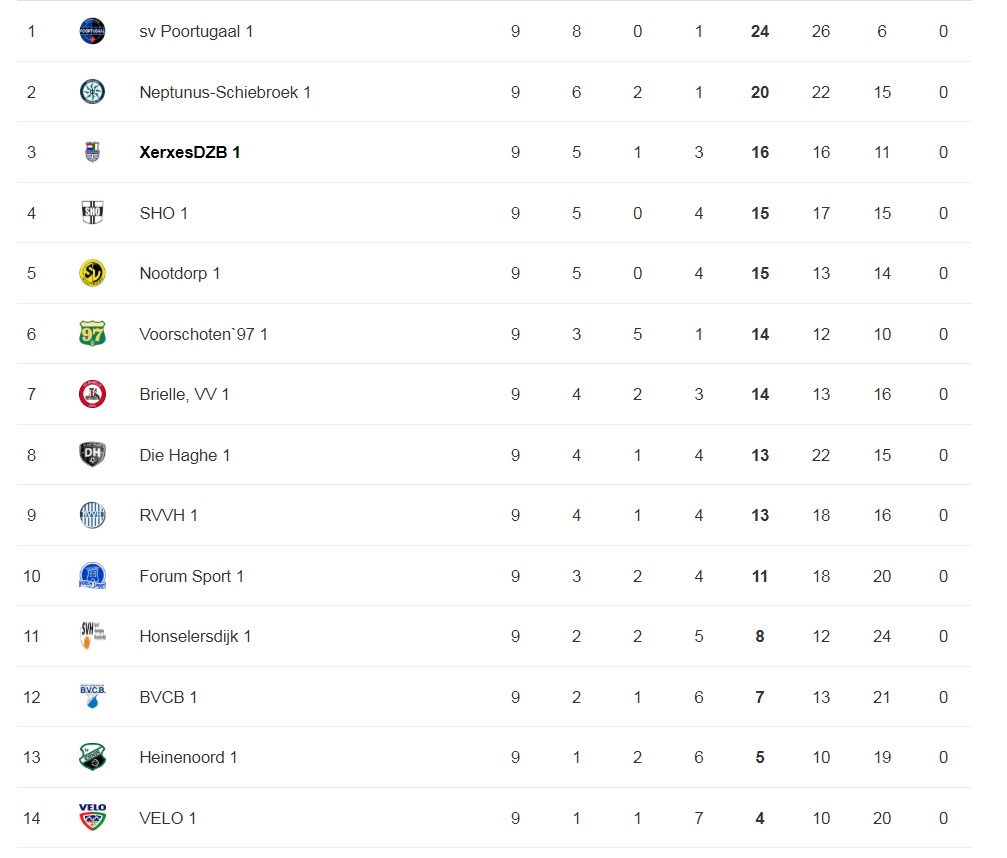
Task: Select Voorschoten`97 1 team name
Action: tap(203, 335)
